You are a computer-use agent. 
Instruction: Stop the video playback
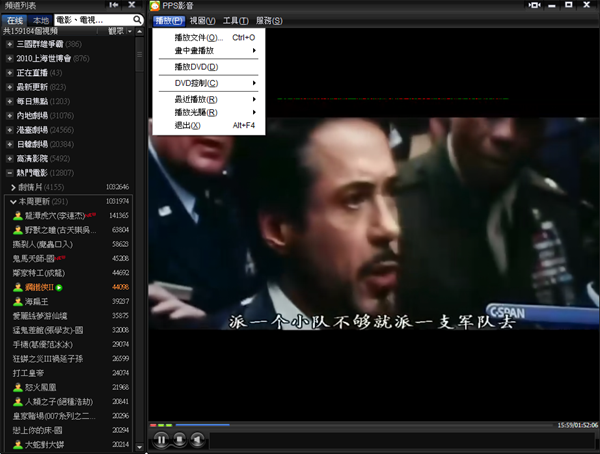click(x=179, y=439)
